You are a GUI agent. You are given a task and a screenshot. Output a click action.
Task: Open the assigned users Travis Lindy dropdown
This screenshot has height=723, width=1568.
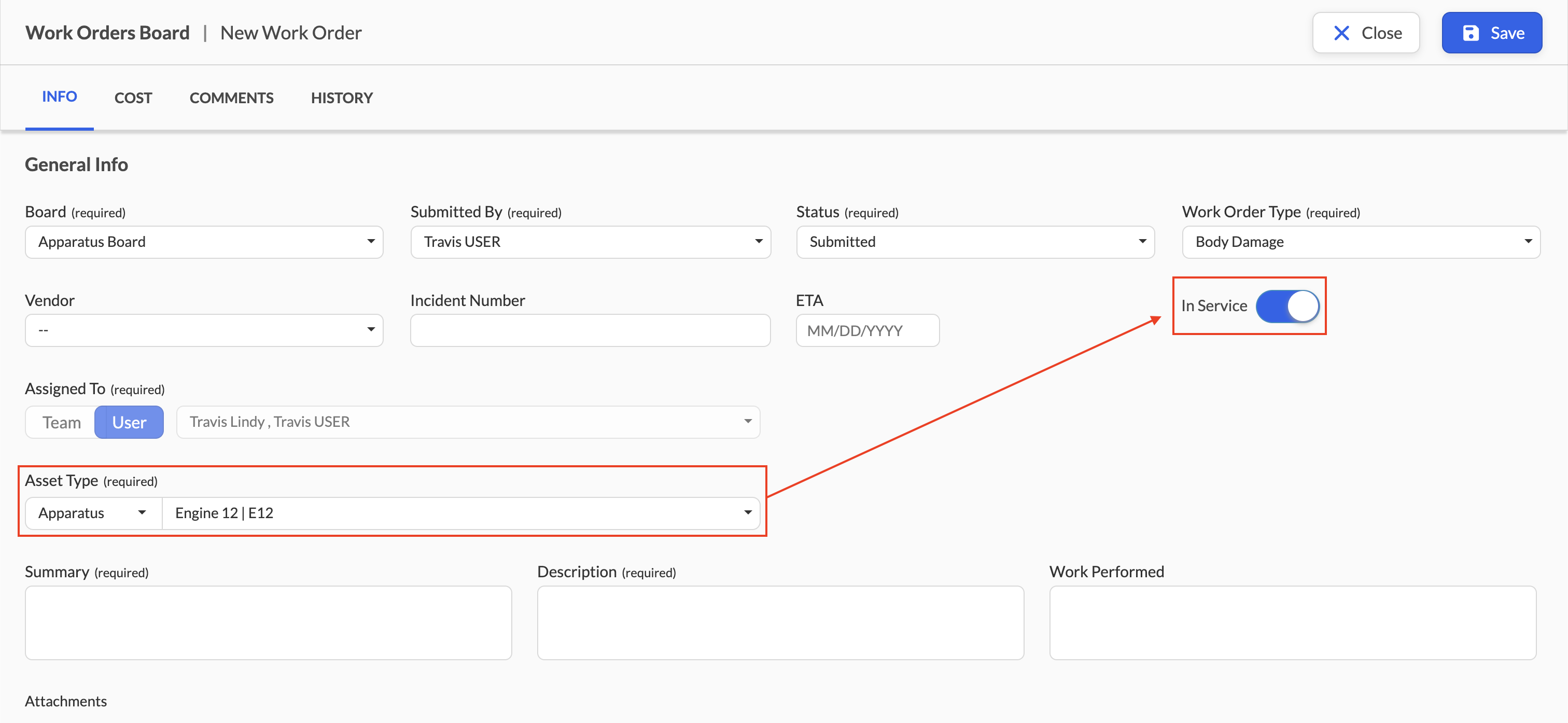pos(468,422)
